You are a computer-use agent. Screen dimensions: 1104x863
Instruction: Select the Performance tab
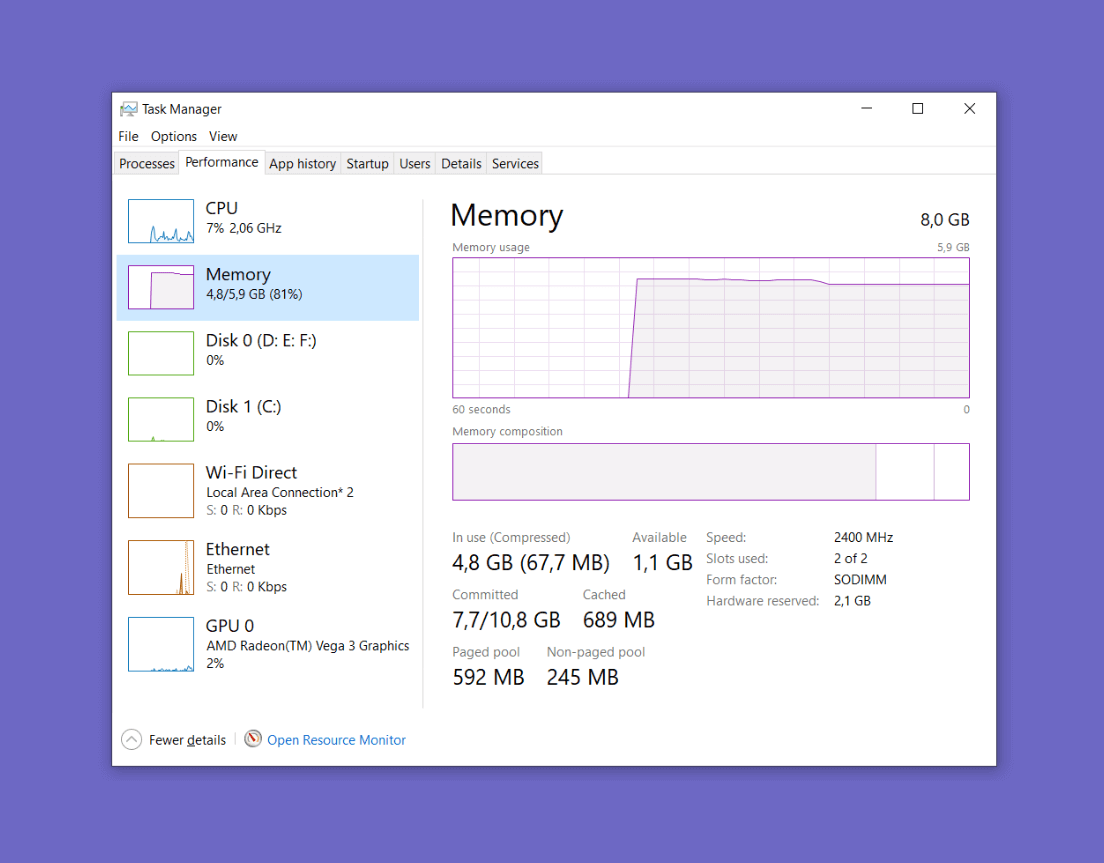222,162
